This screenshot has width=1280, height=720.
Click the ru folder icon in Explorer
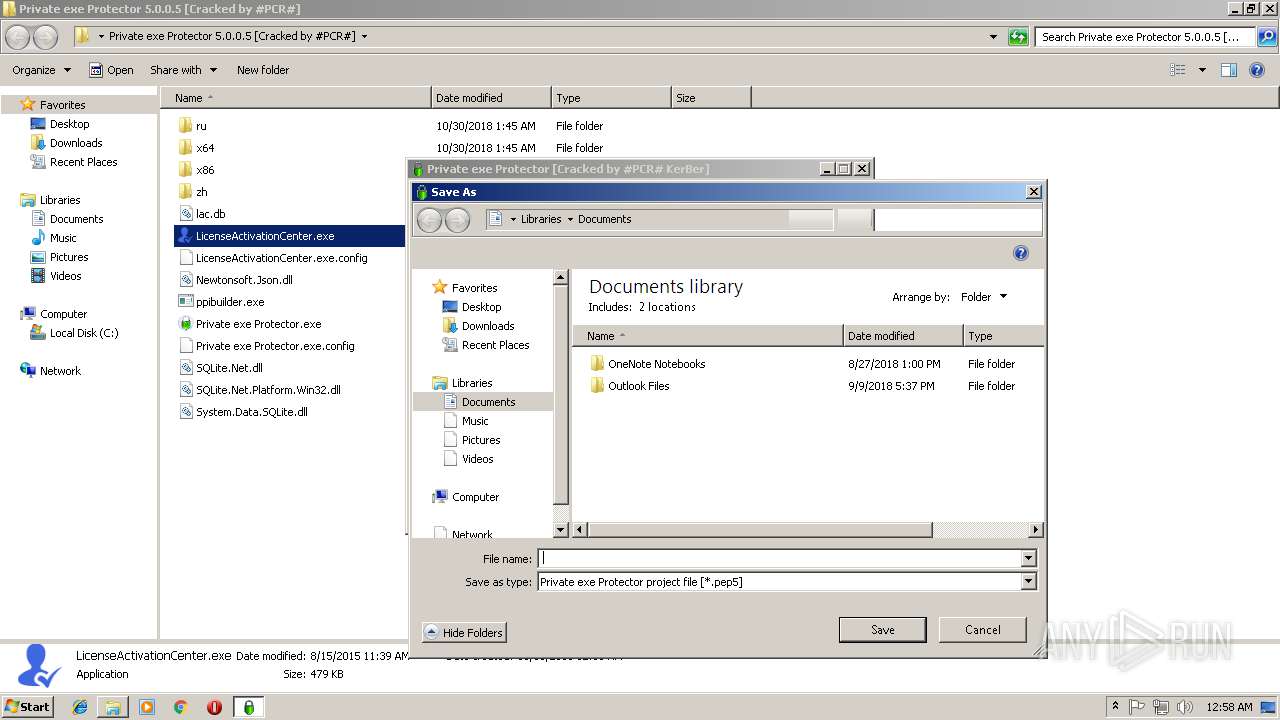coord(185,126)
